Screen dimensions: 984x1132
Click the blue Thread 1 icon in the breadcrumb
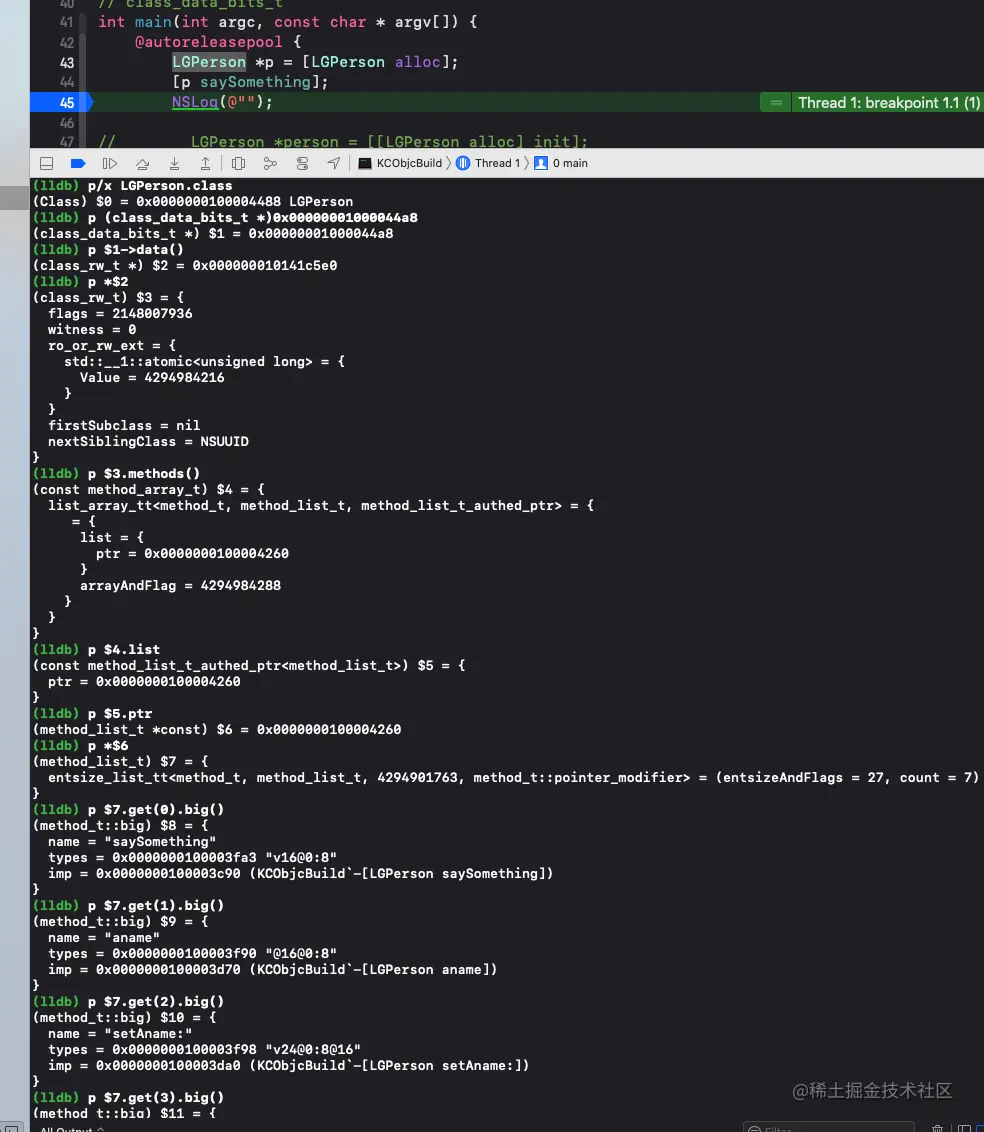(x=463, y=163)
